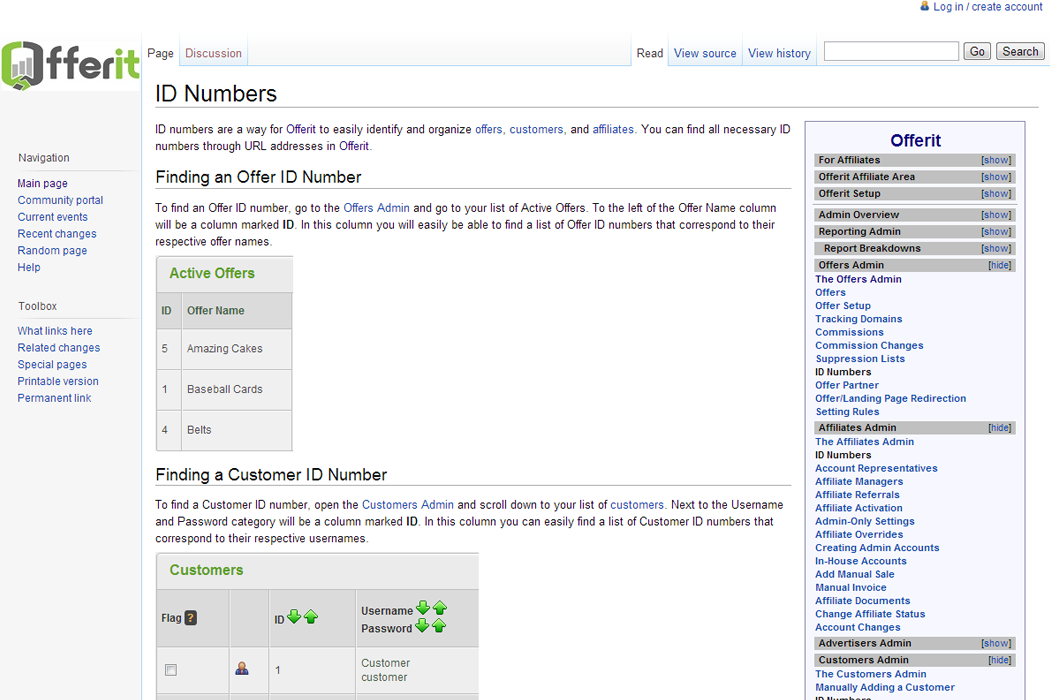Image resolution: width=1050 pixels, height=700 pixels.
Task: Click the ID sort ascending arrow
Action: point(311,617)
